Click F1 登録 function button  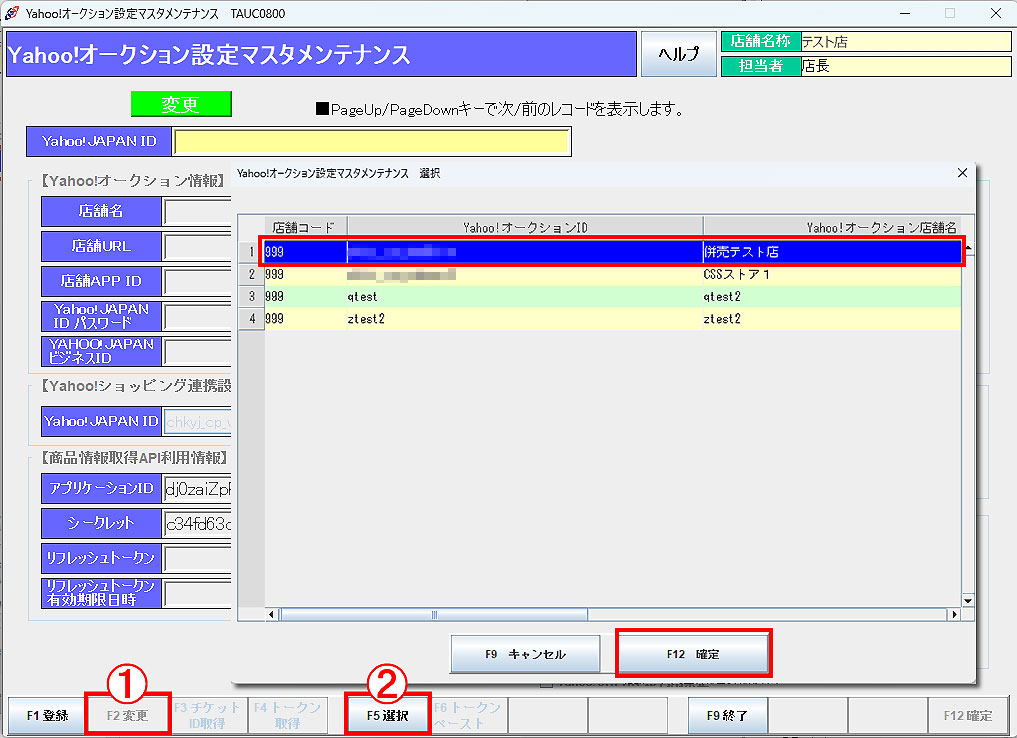point(47,715)
